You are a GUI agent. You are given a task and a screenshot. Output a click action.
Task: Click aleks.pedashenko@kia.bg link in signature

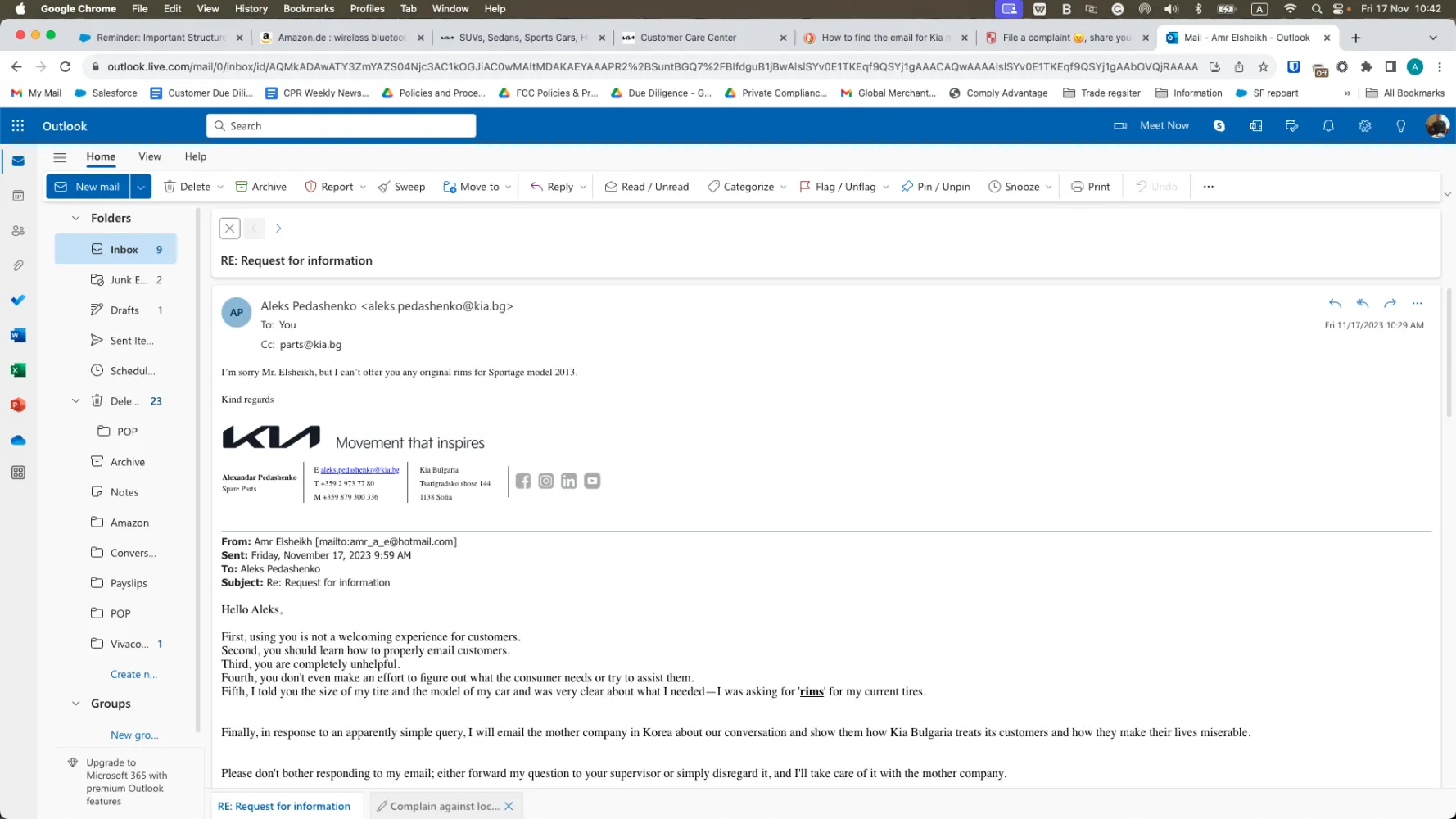click(x=359, y=470)
